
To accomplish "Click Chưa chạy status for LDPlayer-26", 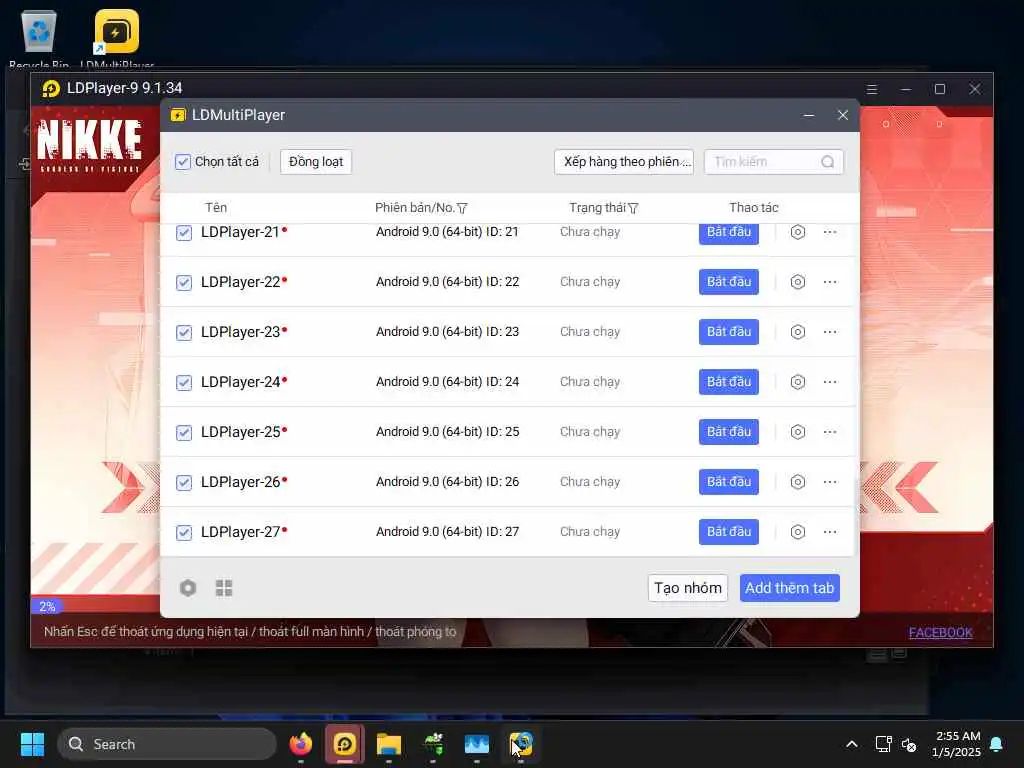I will click(x=590, y=482).
